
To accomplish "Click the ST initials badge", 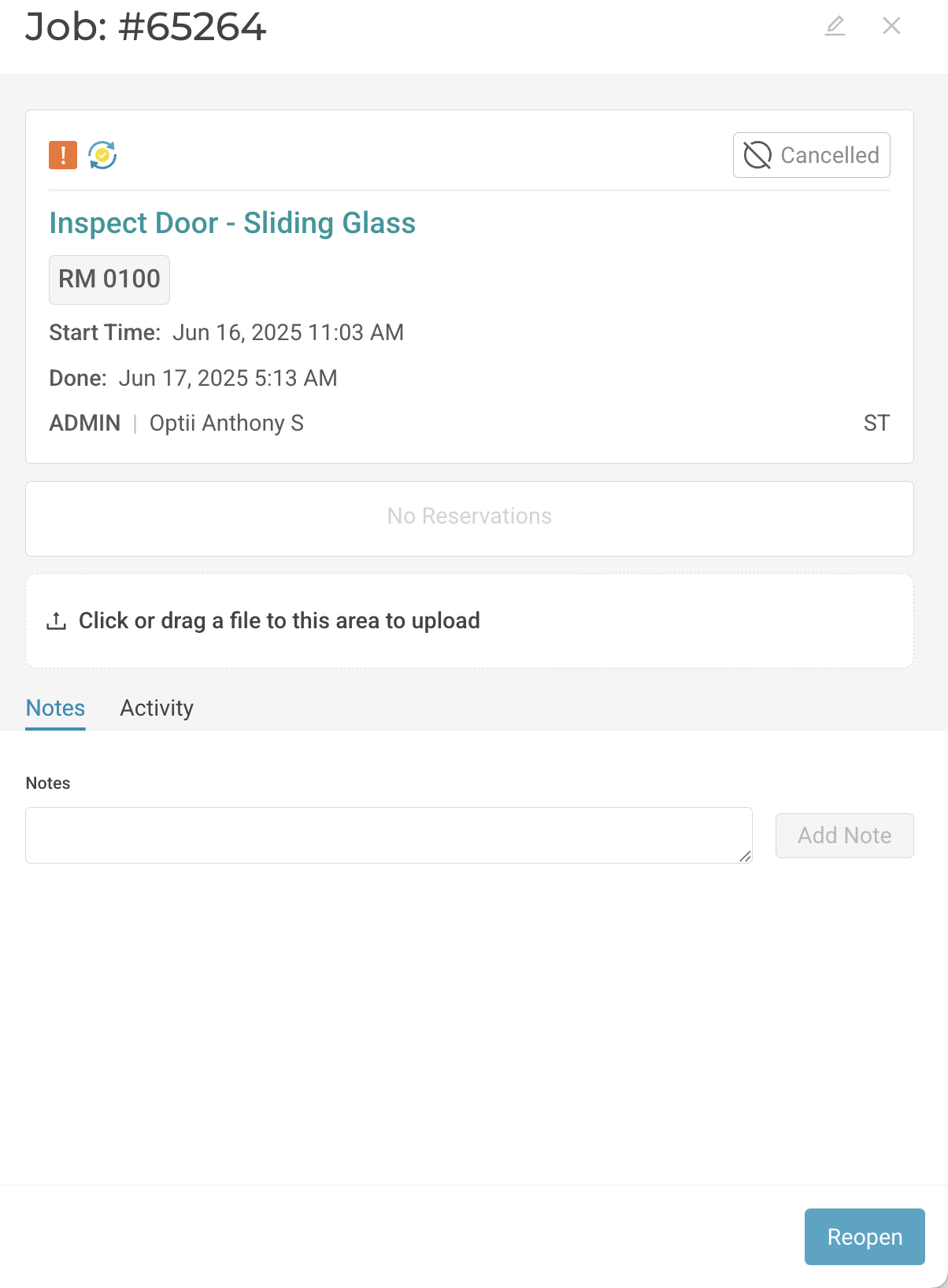I will coord(876,424).
